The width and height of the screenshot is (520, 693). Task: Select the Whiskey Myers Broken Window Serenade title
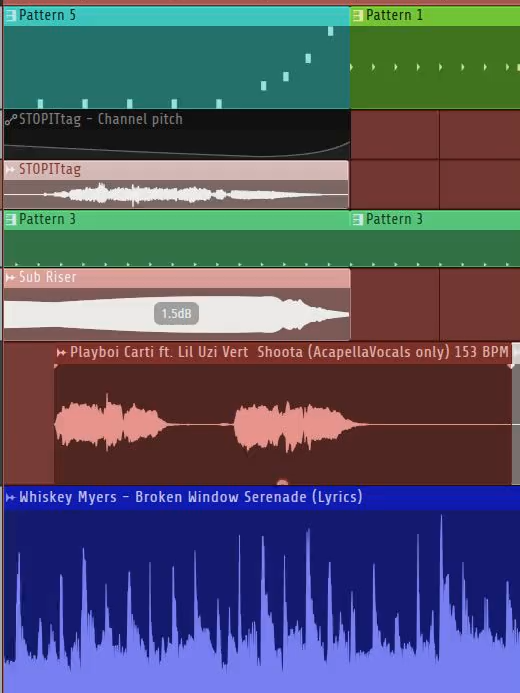point(191,497)
